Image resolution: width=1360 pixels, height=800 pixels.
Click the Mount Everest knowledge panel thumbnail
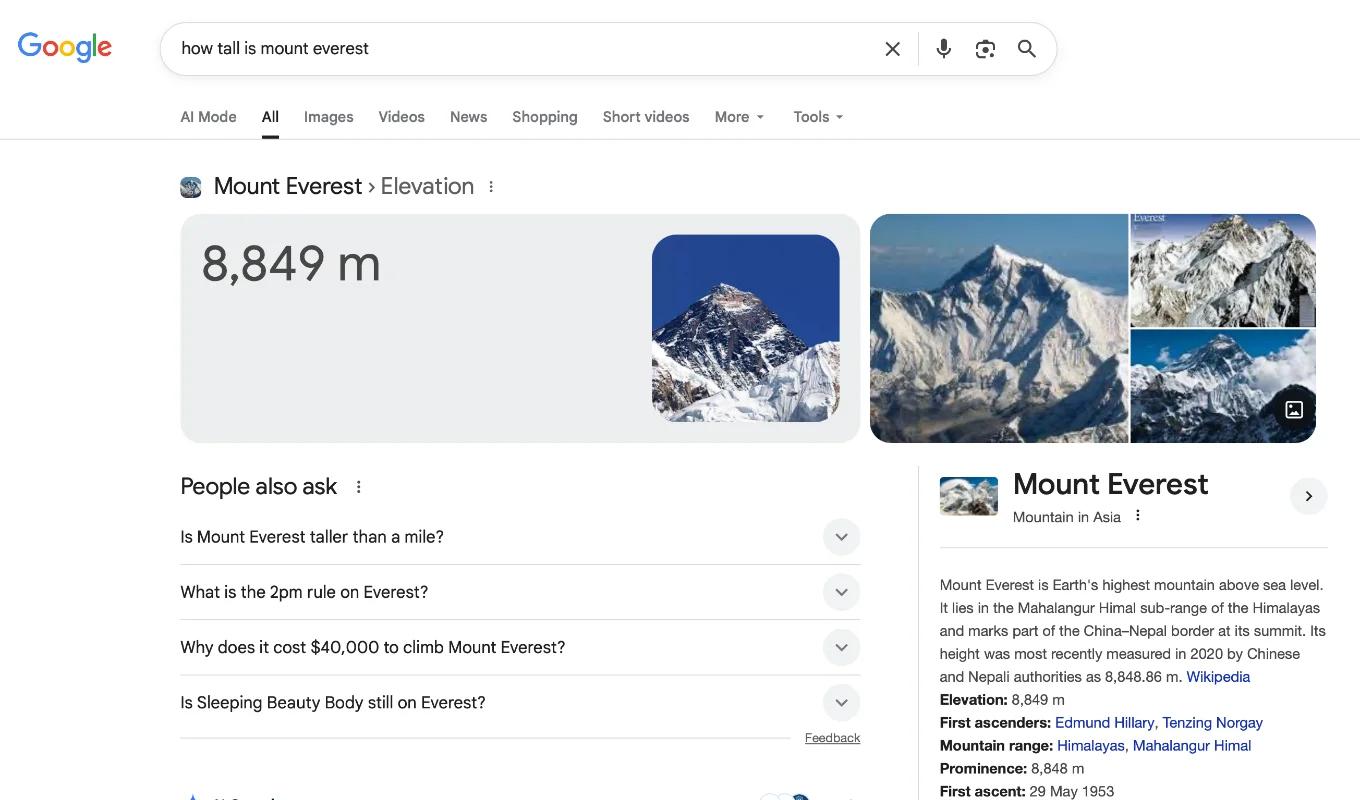point(969,496)
